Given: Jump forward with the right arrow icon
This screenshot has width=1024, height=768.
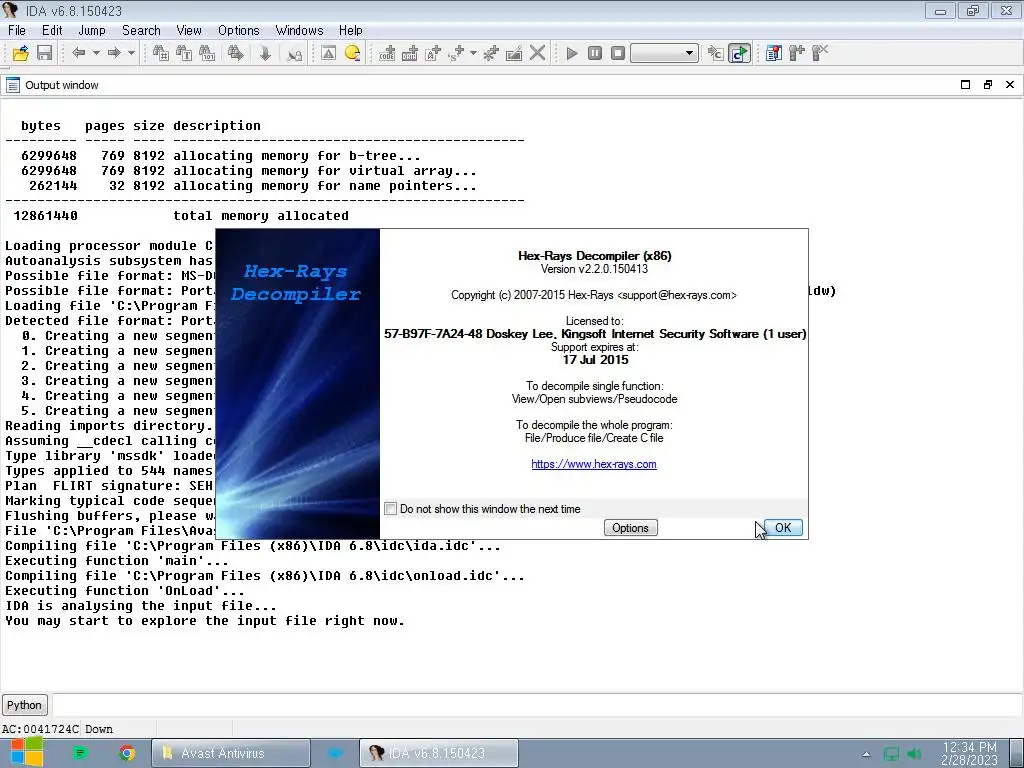Looking at the screenshot, I should (x=114, y=53).
